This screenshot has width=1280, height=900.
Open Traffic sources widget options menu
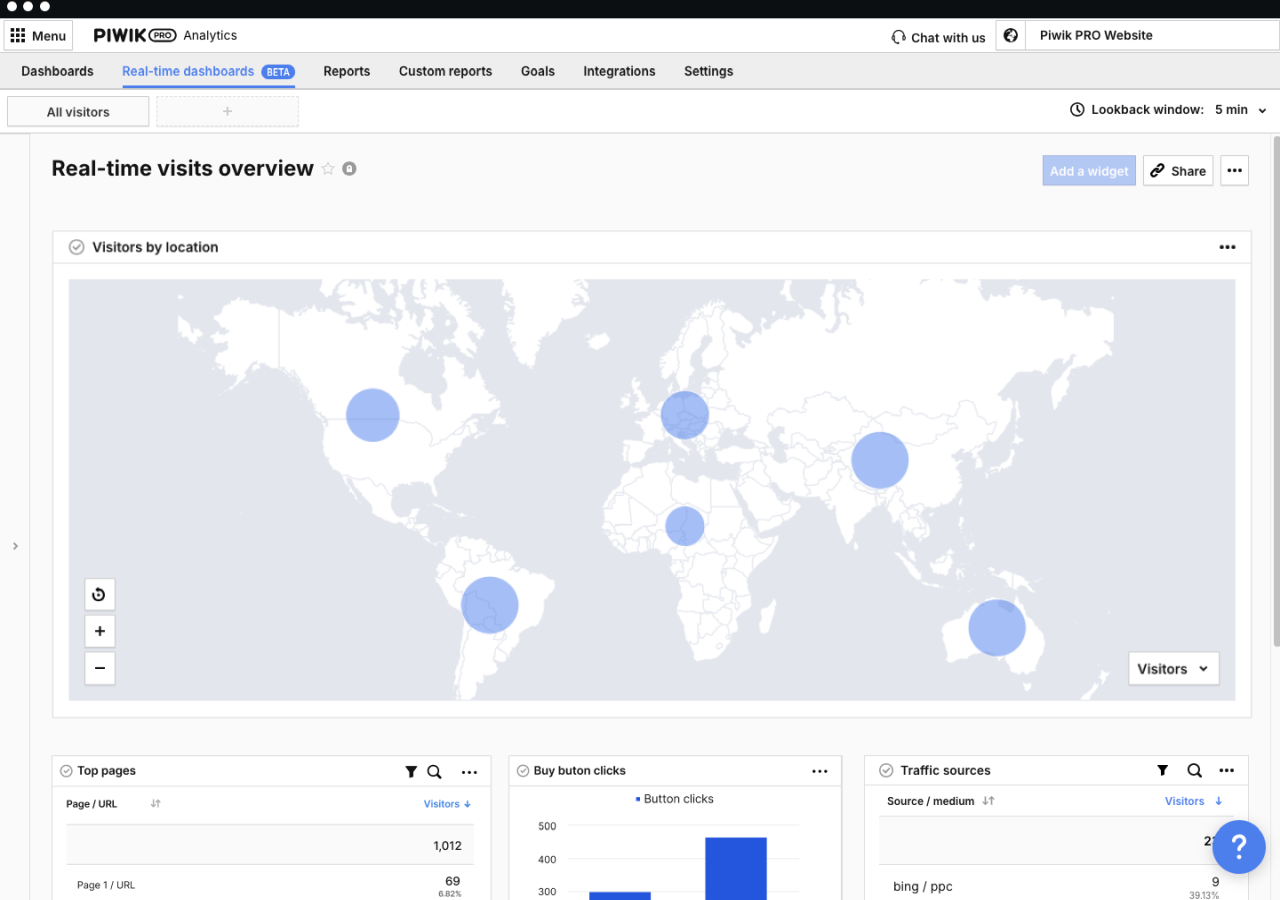[1227, 771]
